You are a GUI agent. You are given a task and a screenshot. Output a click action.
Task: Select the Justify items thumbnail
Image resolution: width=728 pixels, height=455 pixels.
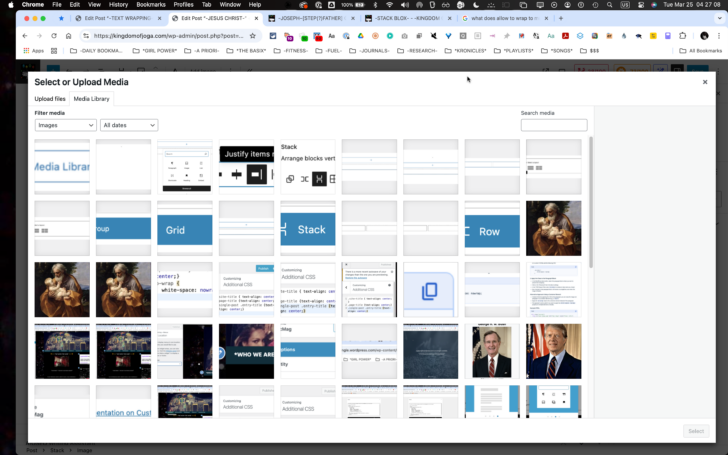246,167
